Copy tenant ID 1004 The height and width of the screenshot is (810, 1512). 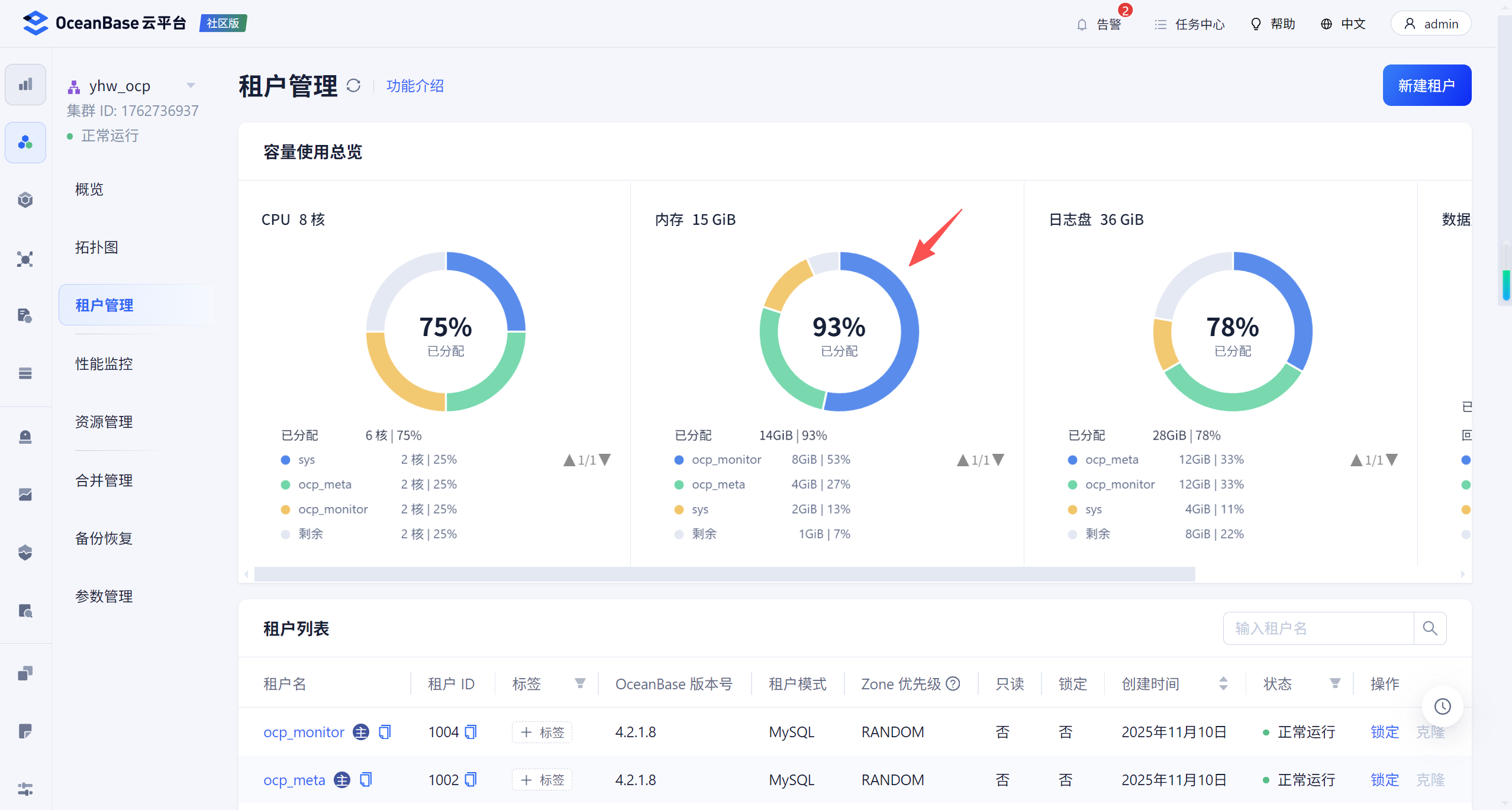point(470,732)
